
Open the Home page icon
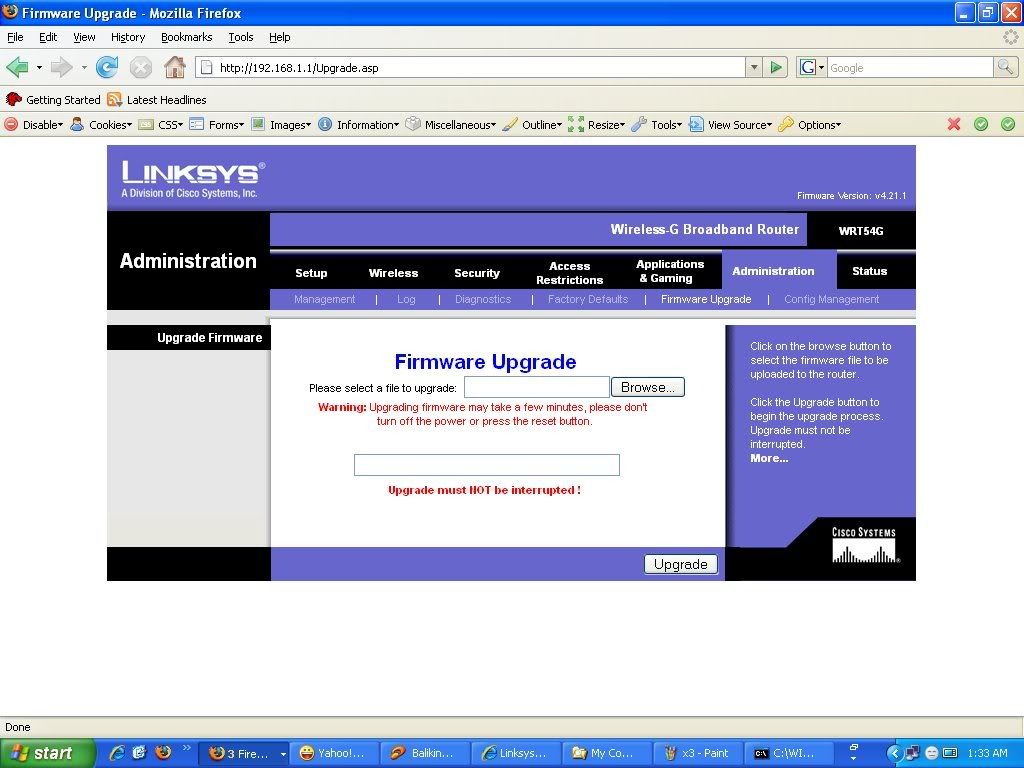point(174,67)
